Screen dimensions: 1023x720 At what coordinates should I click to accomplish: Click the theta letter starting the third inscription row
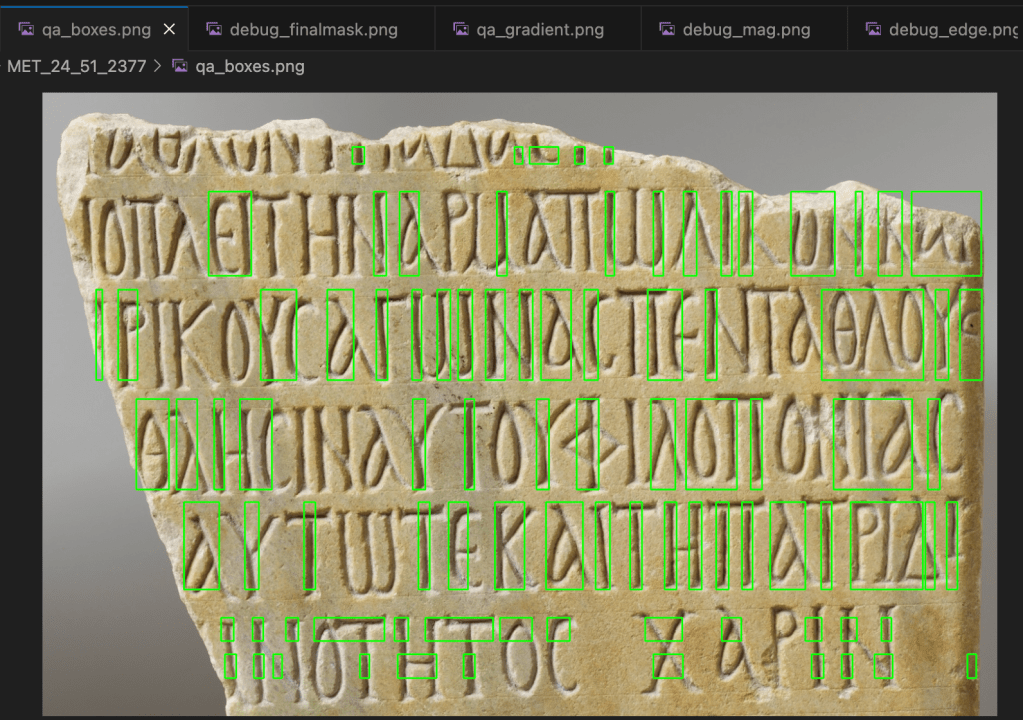[154, 445]
